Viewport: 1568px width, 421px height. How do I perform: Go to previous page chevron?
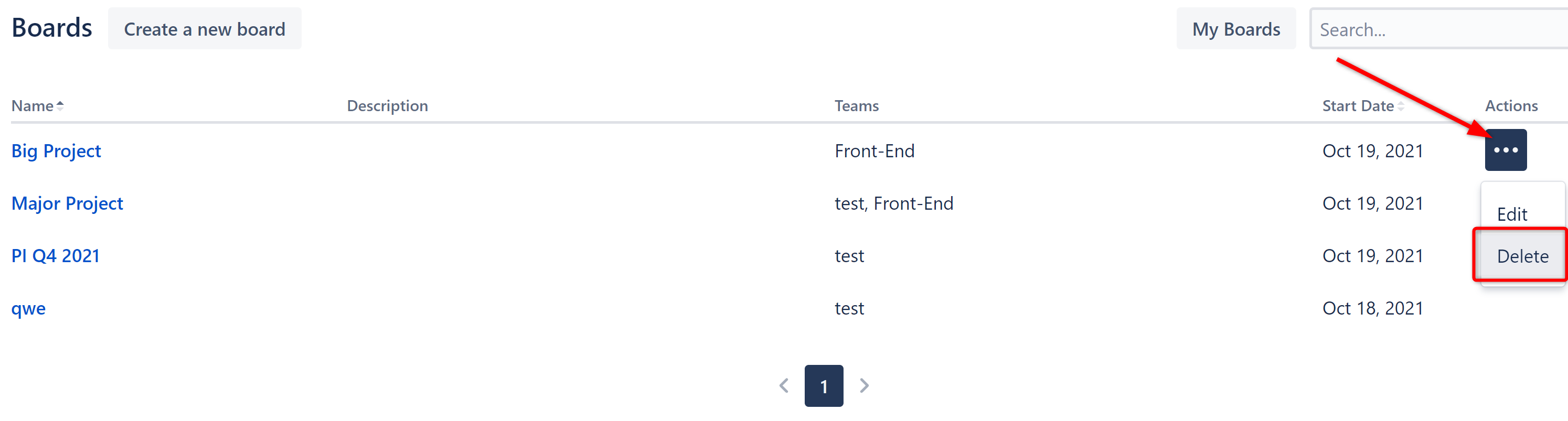point(783,386)
